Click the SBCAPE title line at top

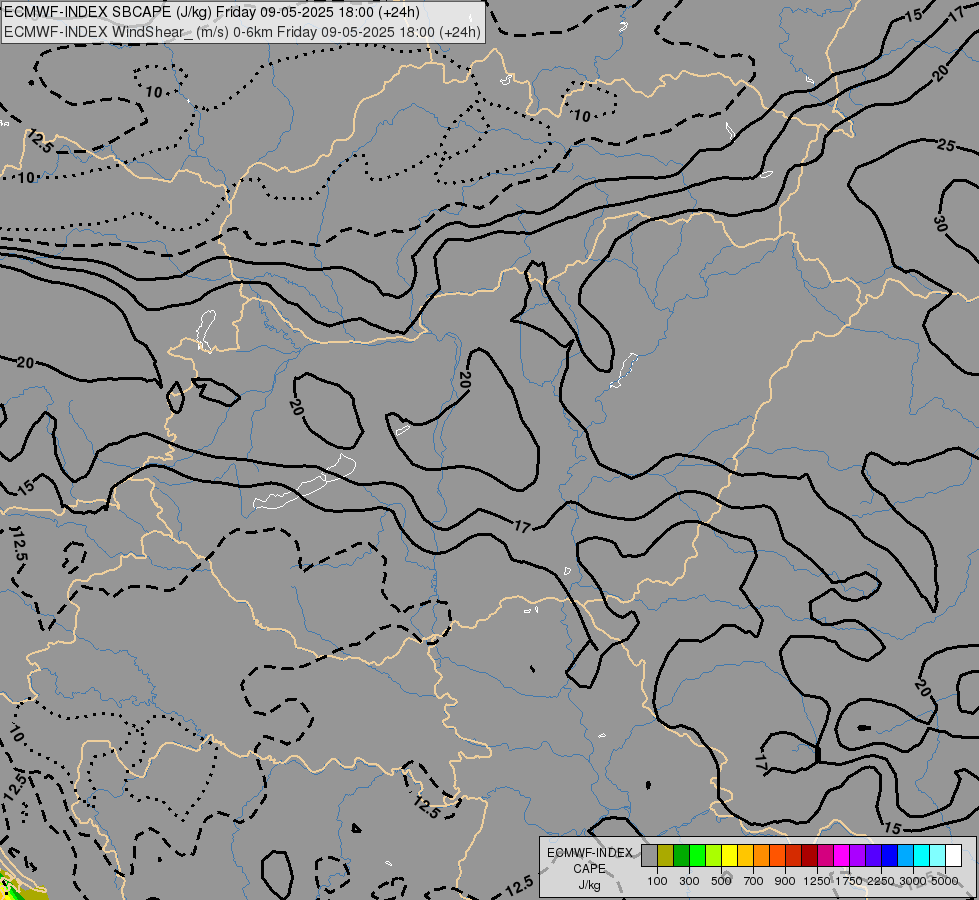(212, 12)
